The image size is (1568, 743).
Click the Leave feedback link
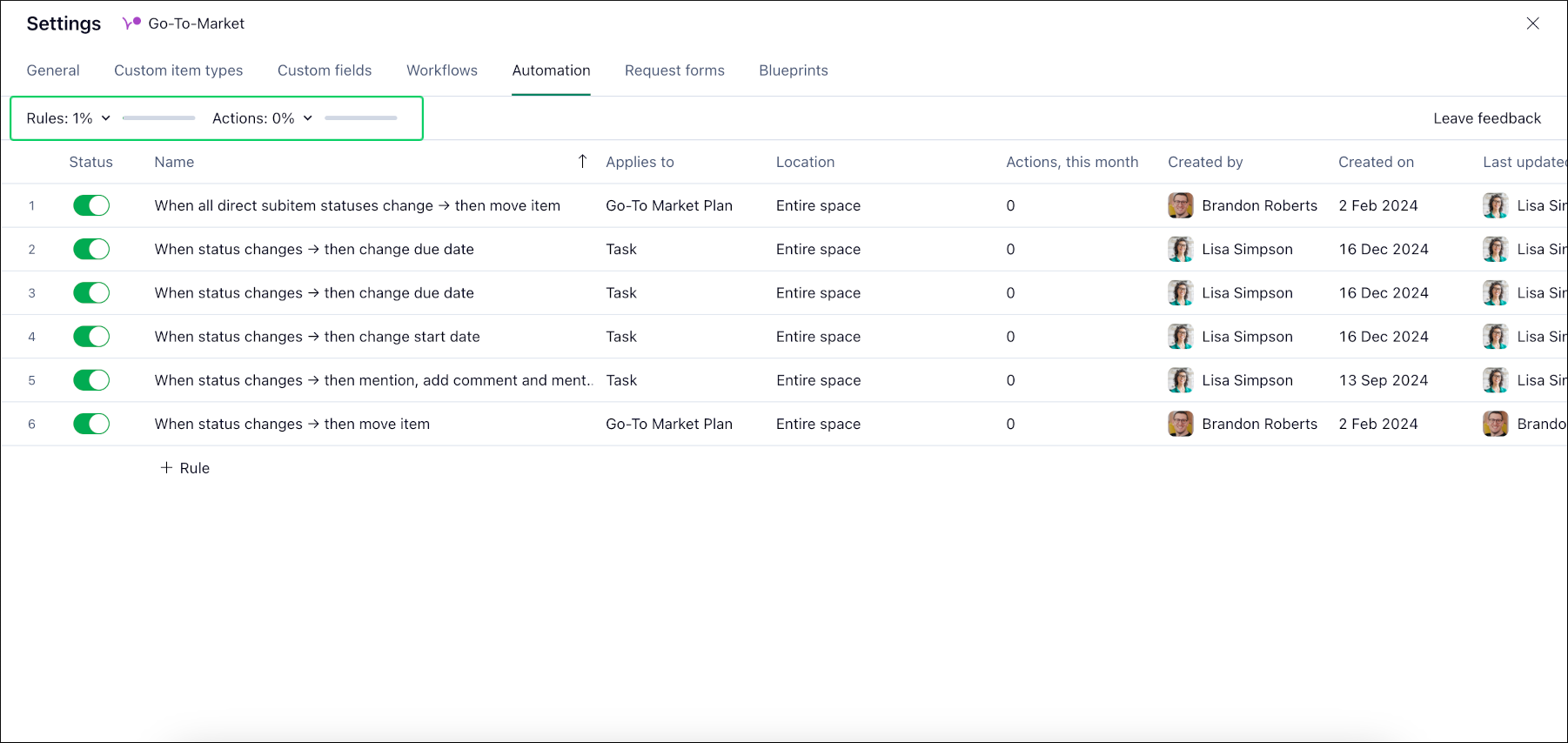(1486, 118)
